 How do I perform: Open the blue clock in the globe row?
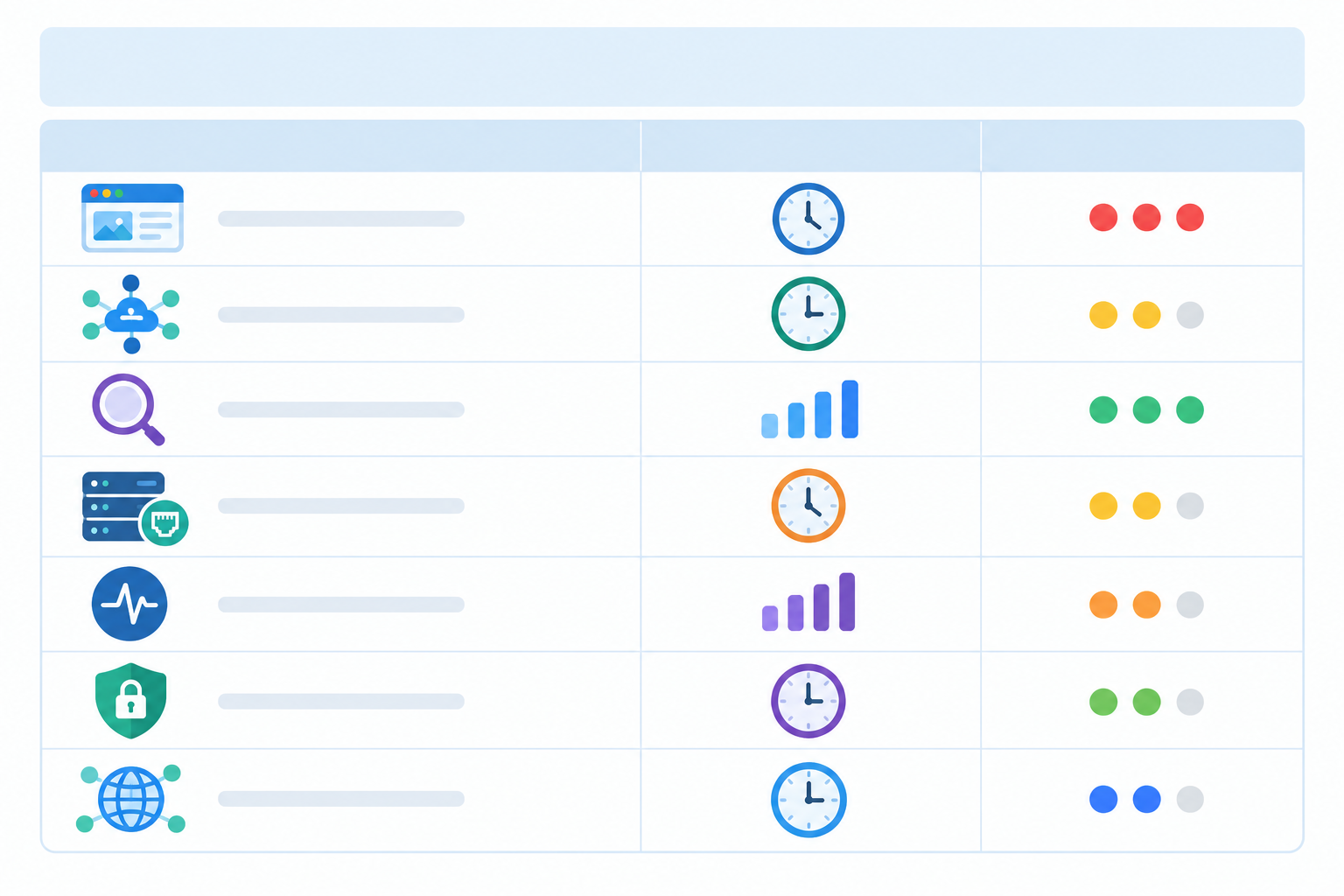[x=808, y=800]
